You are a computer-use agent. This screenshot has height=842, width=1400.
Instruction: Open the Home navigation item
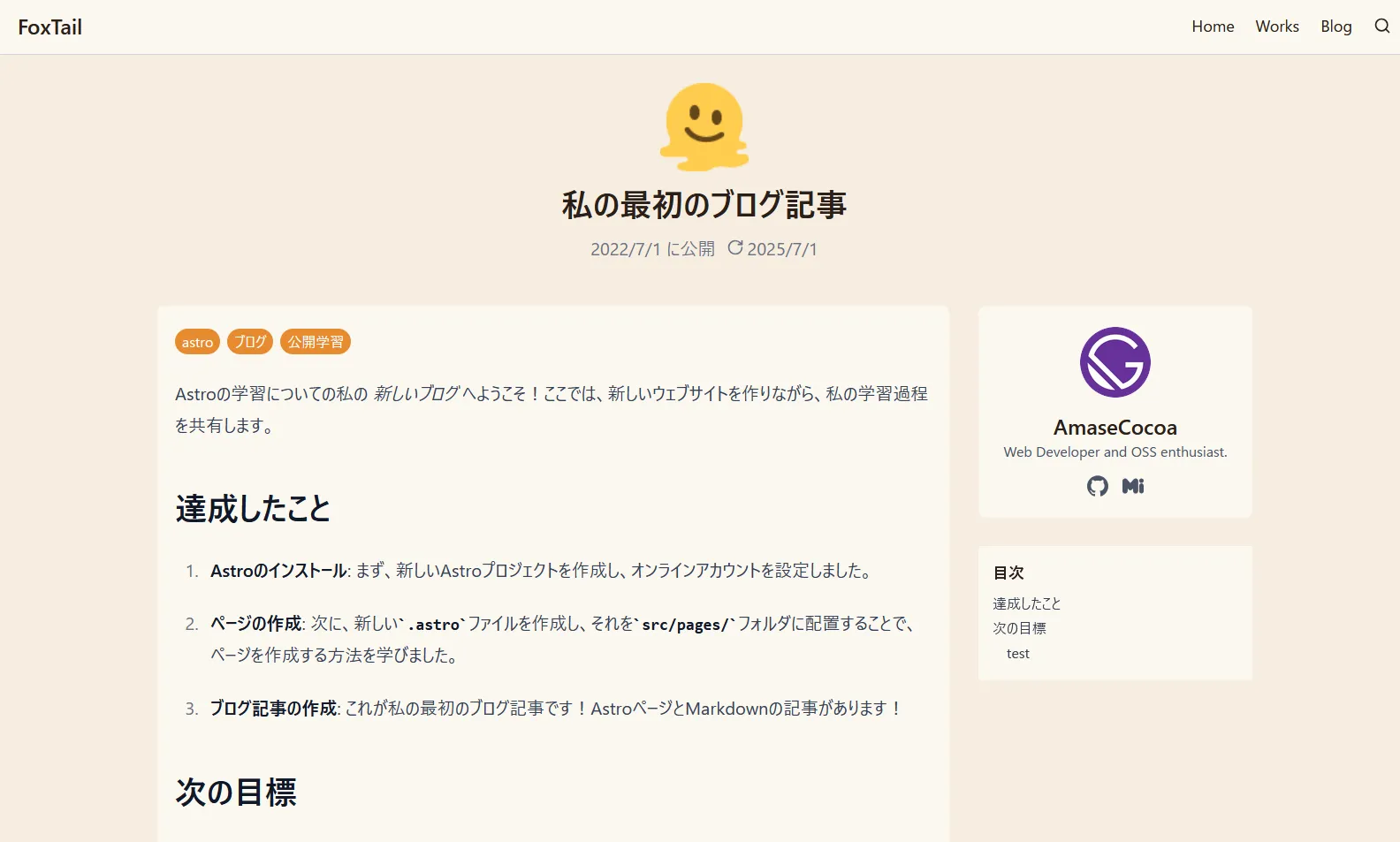tap(1213, 27)
